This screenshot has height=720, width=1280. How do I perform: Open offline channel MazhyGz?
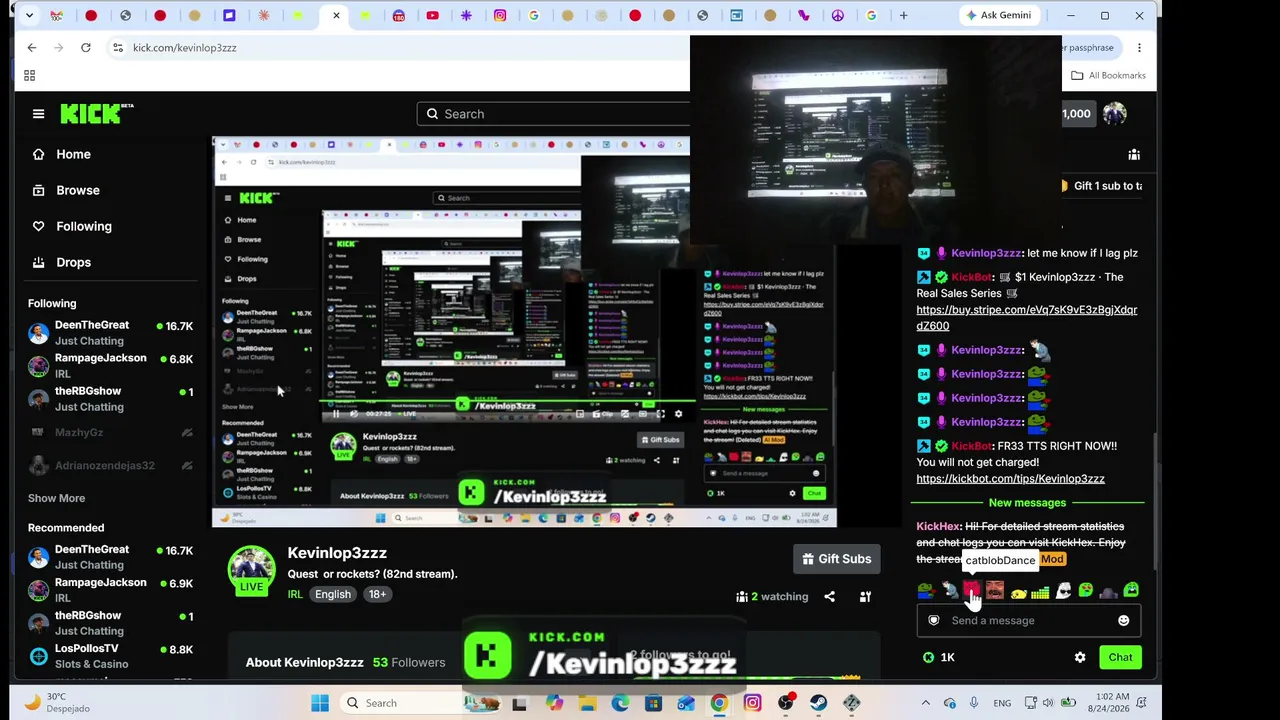(x=110, y=432)
